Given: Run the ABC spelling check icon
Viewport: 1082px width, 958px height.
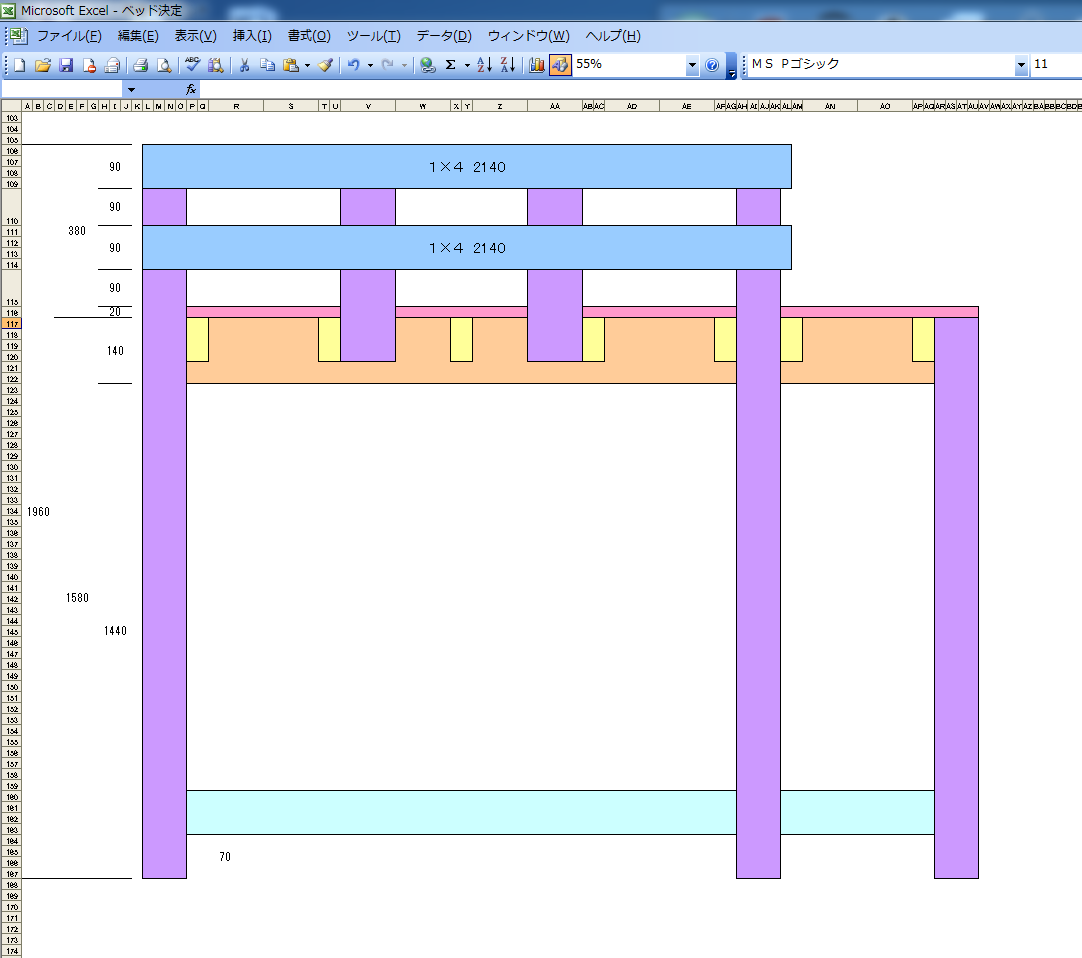Looking at the screenshot, I should pyautogui.click(x=193, y=65).
